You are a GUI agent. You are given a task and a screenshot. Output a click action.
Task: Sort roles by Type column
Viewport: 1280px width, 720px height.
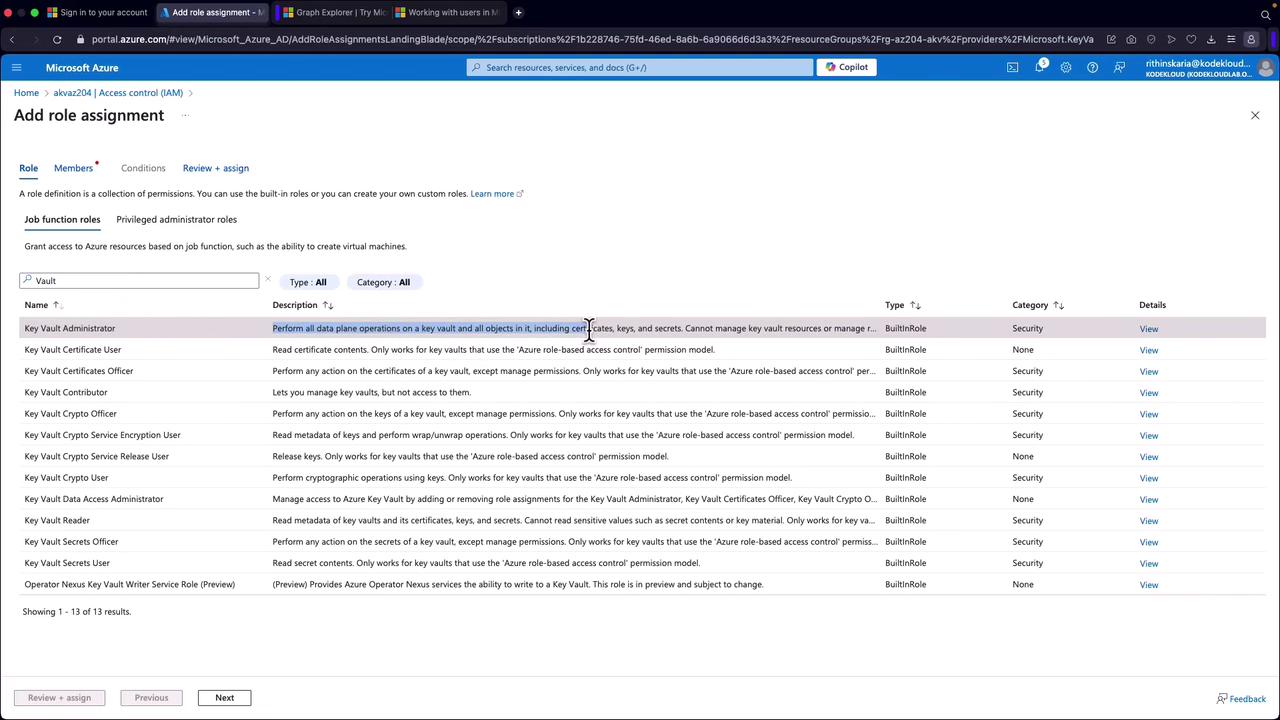(x=903, y=305)
